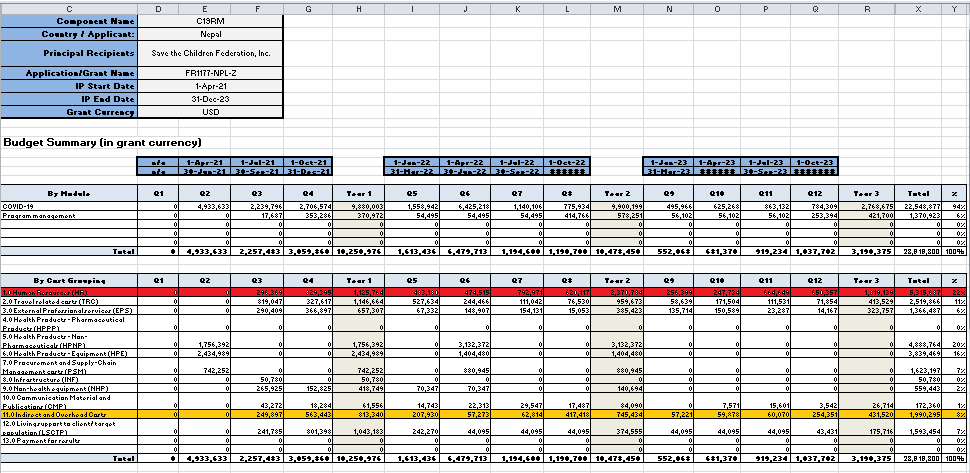Click '8.0 Infrastructure (INF)' row label
This screenshot has width=970, height=473.
click(x=68, y=378)
